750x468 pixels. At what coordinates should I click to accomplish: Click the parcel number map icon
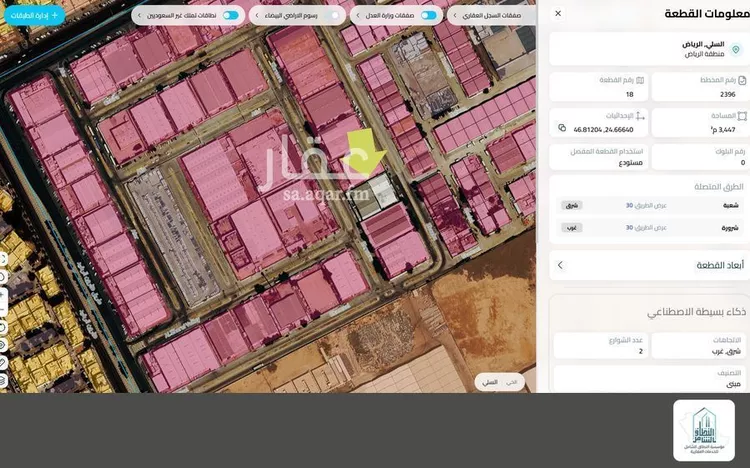(x=640, y=80)
